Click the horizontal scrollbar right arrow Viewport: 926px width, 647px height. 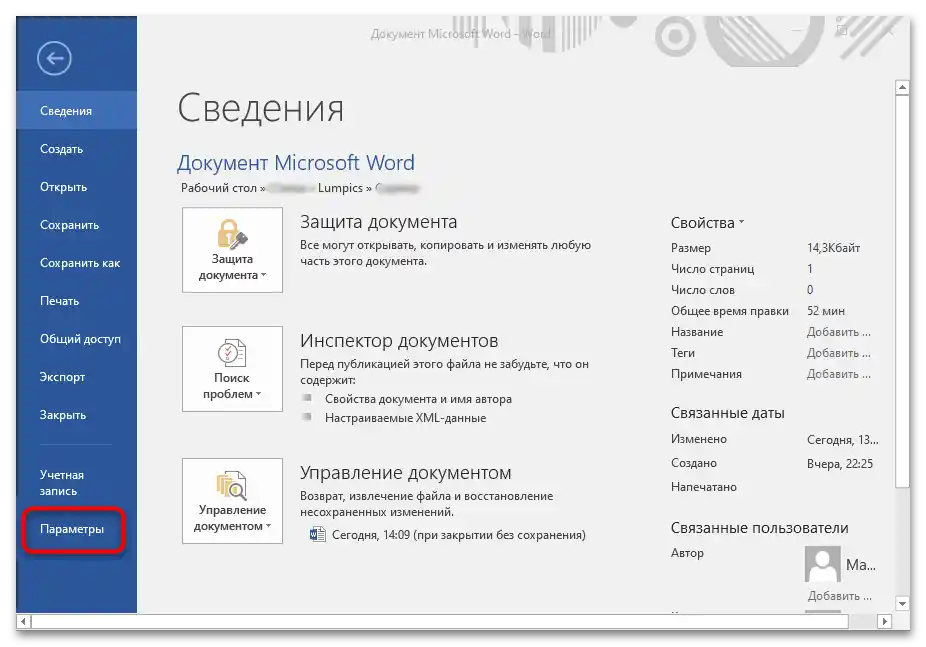click(x=885, y=621)
